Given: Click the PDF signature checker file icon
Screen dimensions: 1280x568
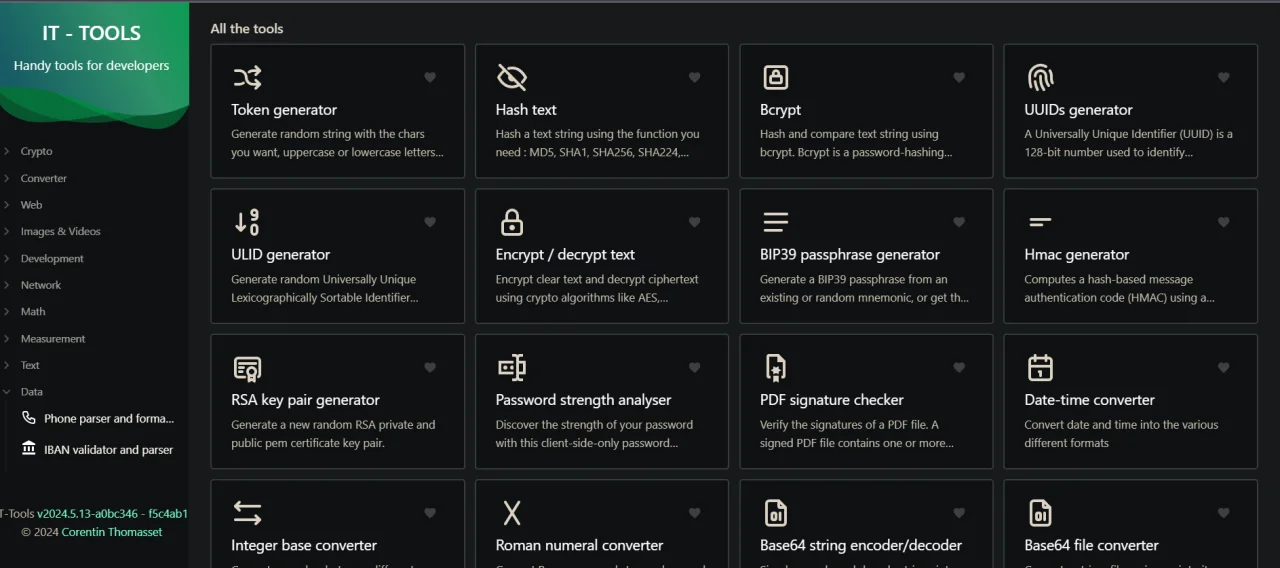Looking at the screenshot, I should pyautogui.click(x=775, y=368).
